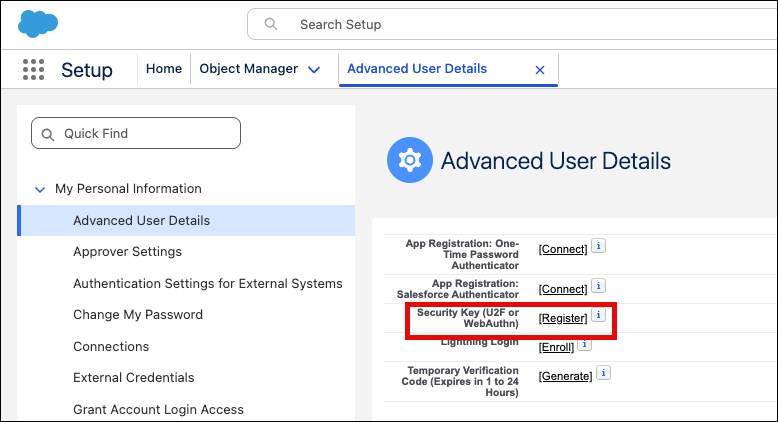
Task: Click the Salesforce cloud logo
Action: 38,23
